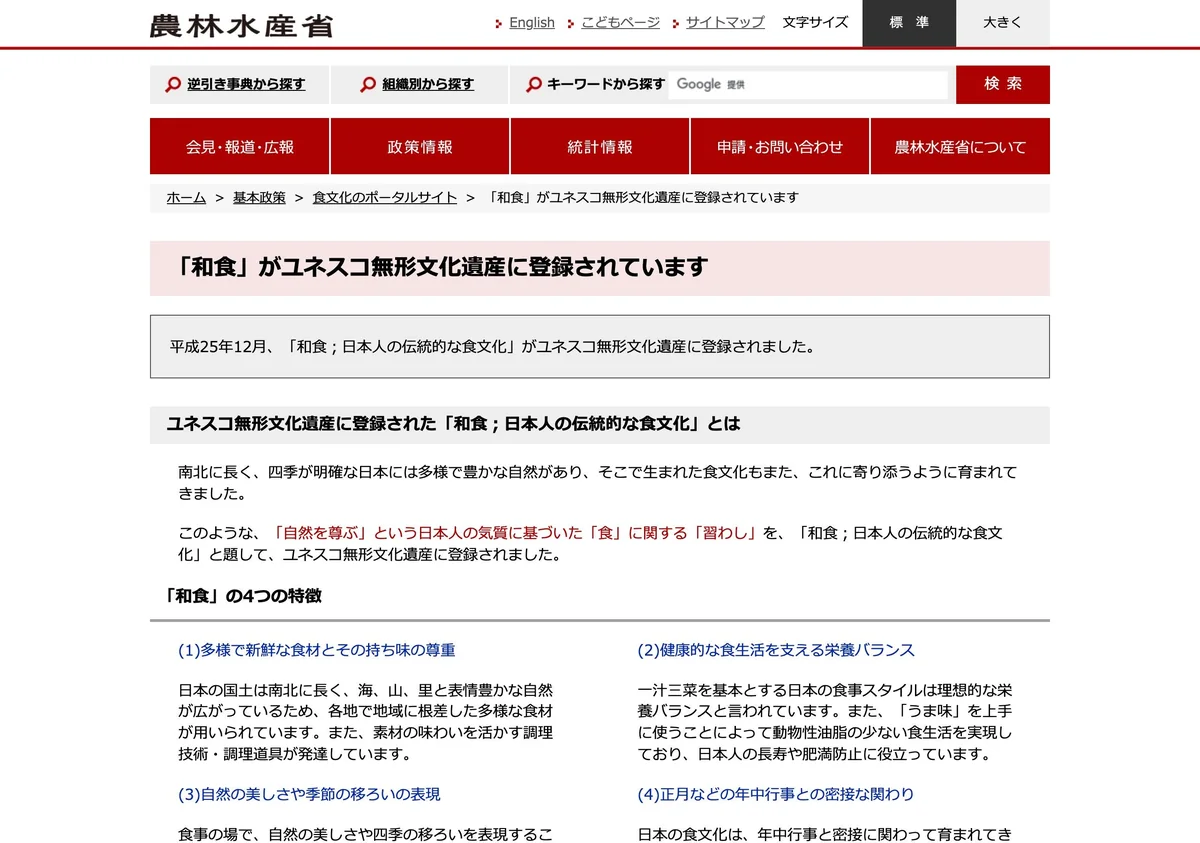Go to 食文化のポータルサイト breadcrumb link

click(385, 198)
